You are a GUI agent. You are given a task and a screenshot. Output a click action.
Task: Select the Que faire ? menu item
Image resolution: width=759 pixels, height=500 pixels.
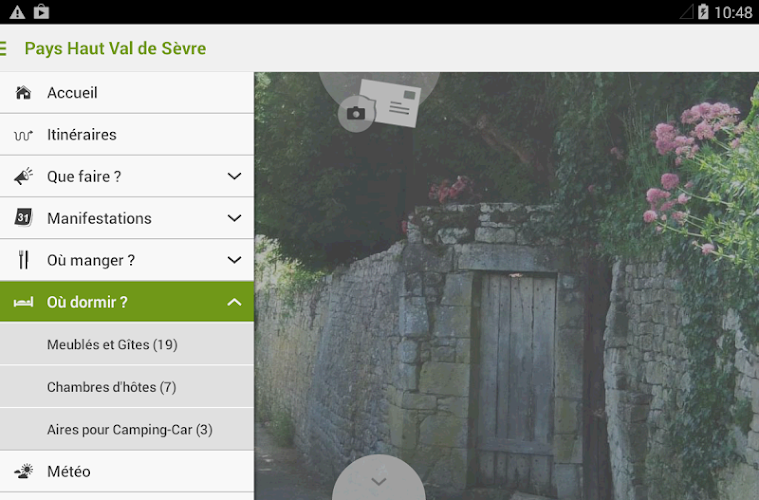point(127,176)
